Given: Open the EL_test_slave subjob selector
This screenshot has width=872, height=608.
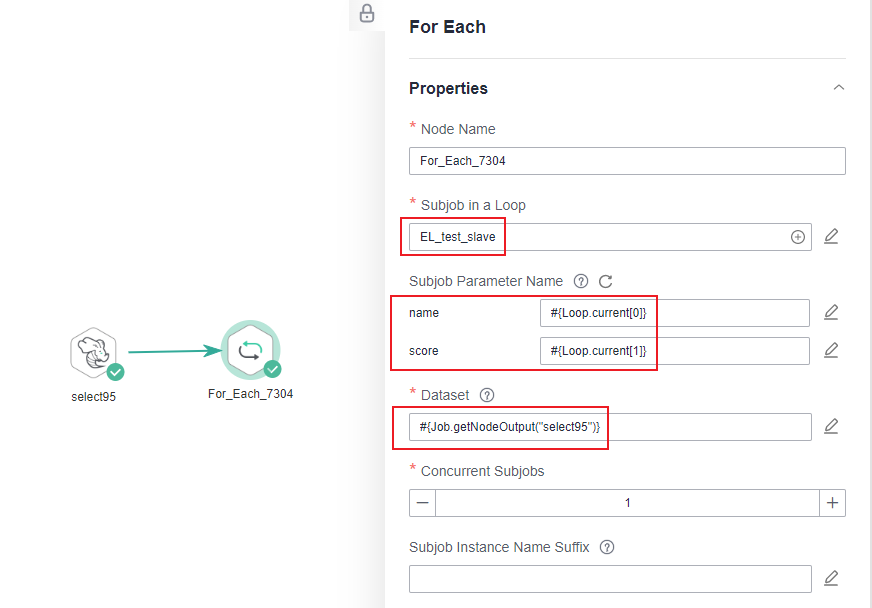Looking at the screenshot, I should point(610,237).
